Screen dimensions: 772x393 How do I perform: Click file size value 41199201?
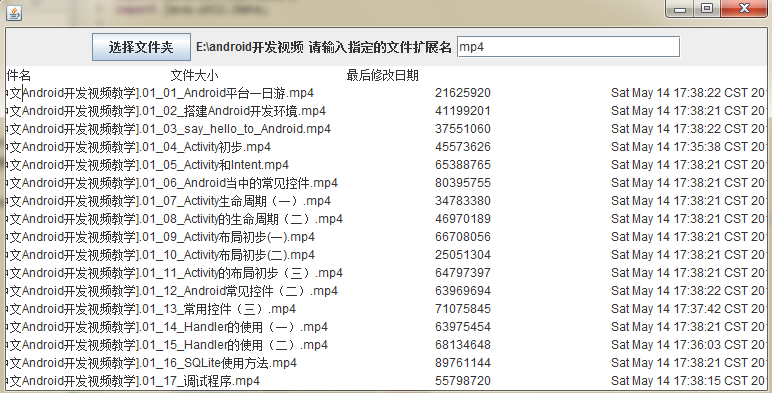pyautogui.click(x=463, y=111)
